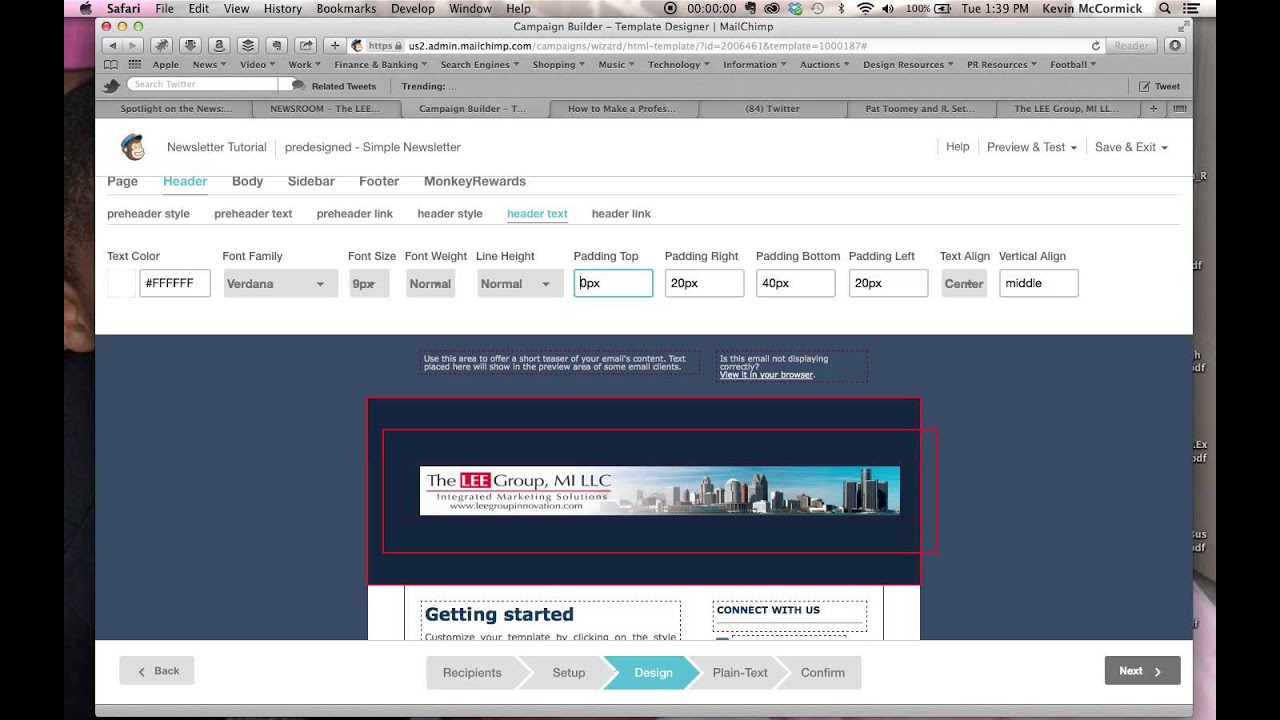Go back with Safari's back arrow
This screenshot has height=720, width=1280.
pos(112,46)
